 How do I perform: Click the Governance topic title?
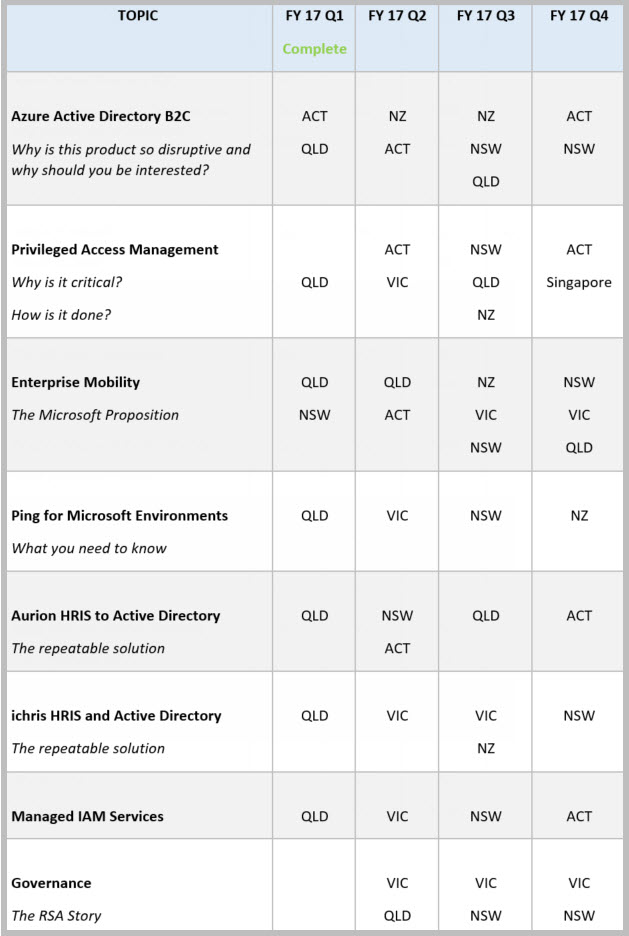point(51,883)
